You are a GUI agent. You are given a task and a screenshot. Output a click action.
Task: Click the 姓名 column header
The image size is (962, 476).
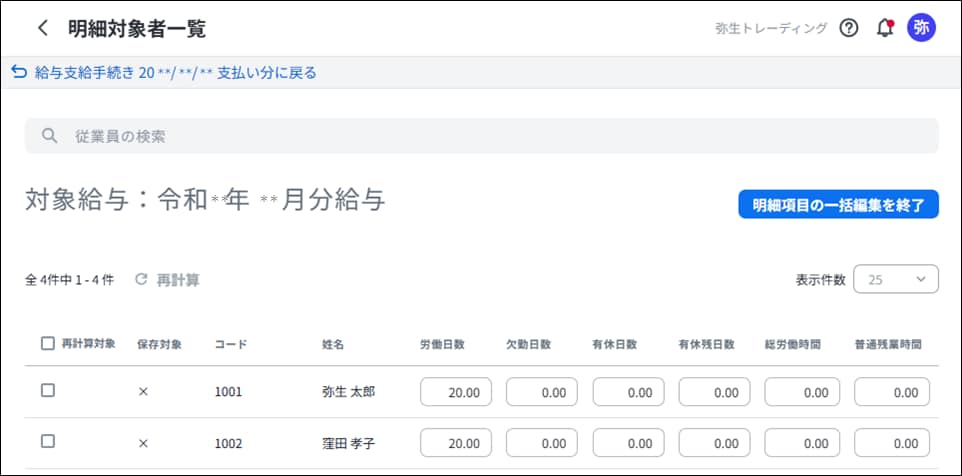click(x=333, y=344)
